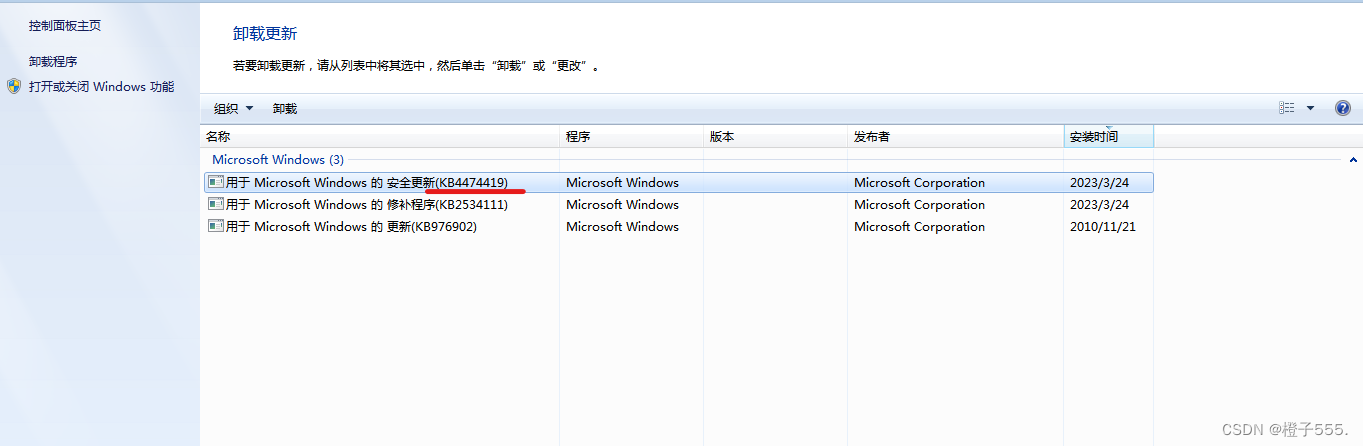This screenshot has height=446, width=1363.
Task: Sort by the 发布者 column header
Action: [x=955, y=136]
